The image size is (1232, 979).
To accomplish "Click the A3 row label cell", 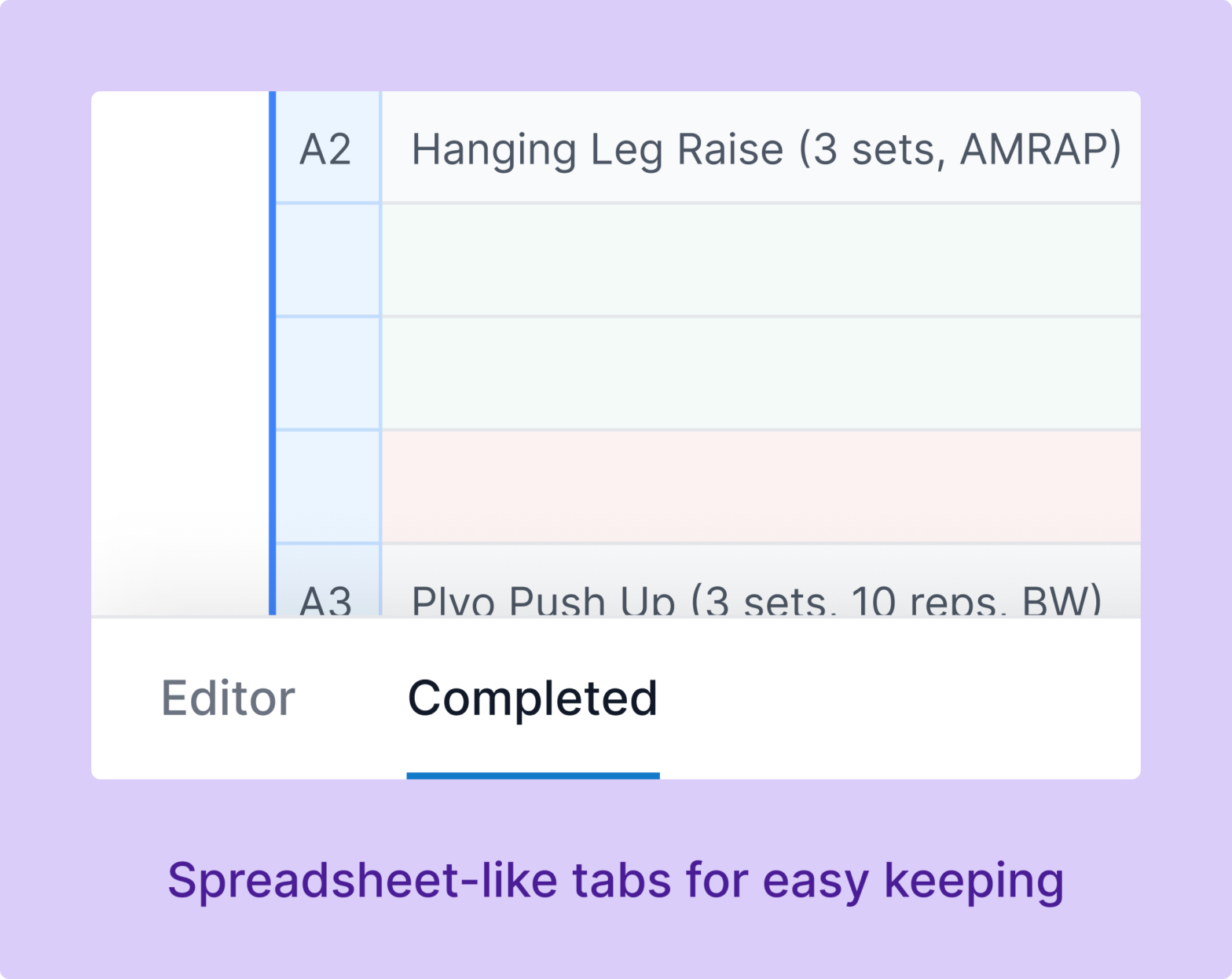I will 326,599.
